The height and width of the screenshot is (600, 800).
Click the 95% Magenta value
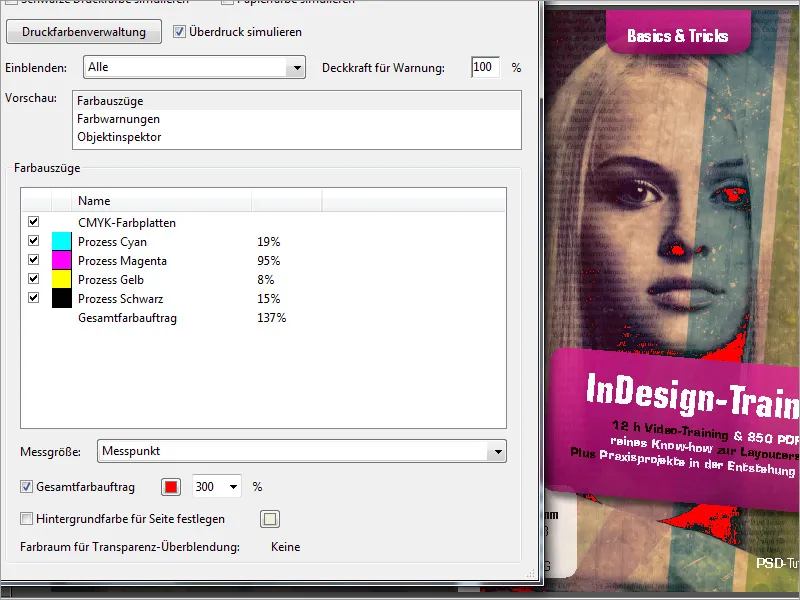[x=268, y=261]
